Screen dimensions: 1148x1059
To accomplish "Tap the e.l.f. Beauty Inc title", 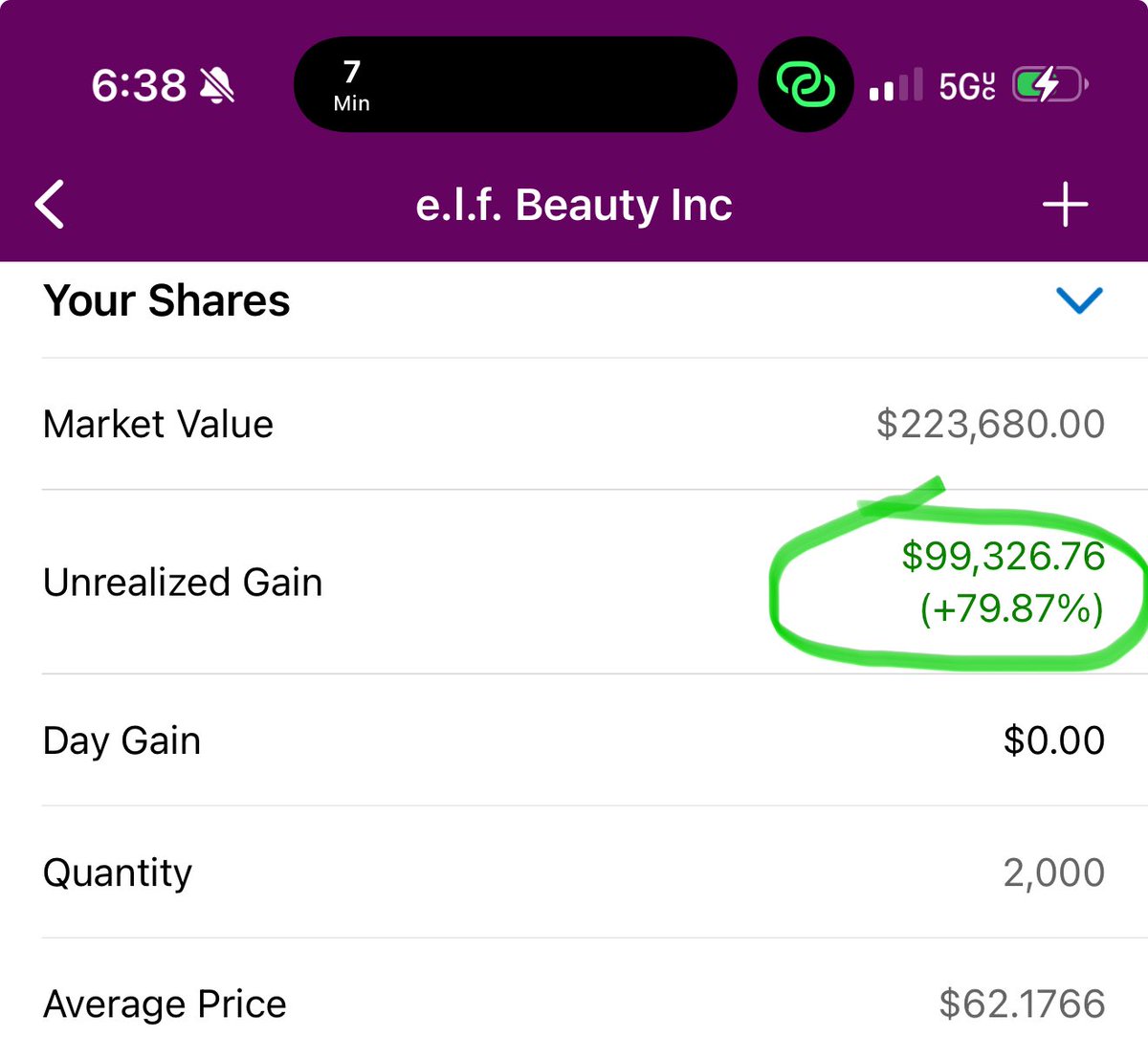I will [574, 205].
